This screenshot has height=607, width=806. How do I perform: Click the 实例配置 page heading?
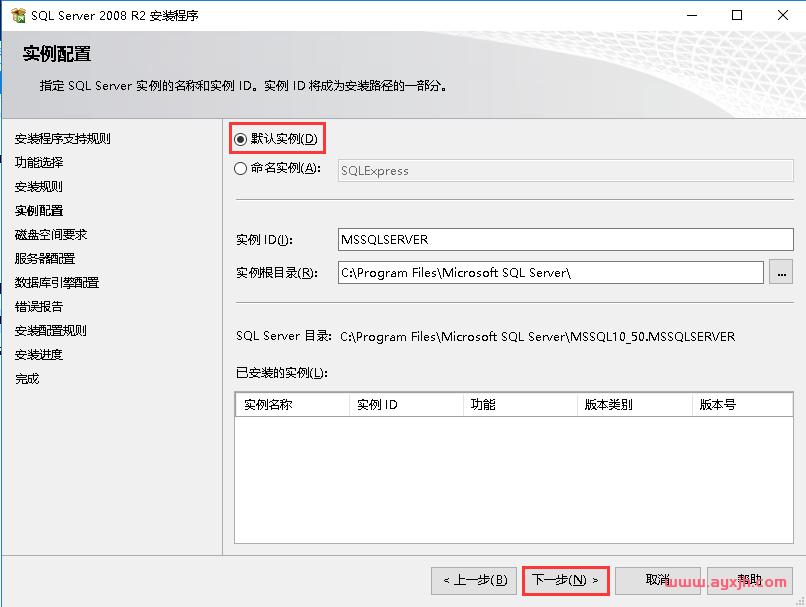point(57,54)
